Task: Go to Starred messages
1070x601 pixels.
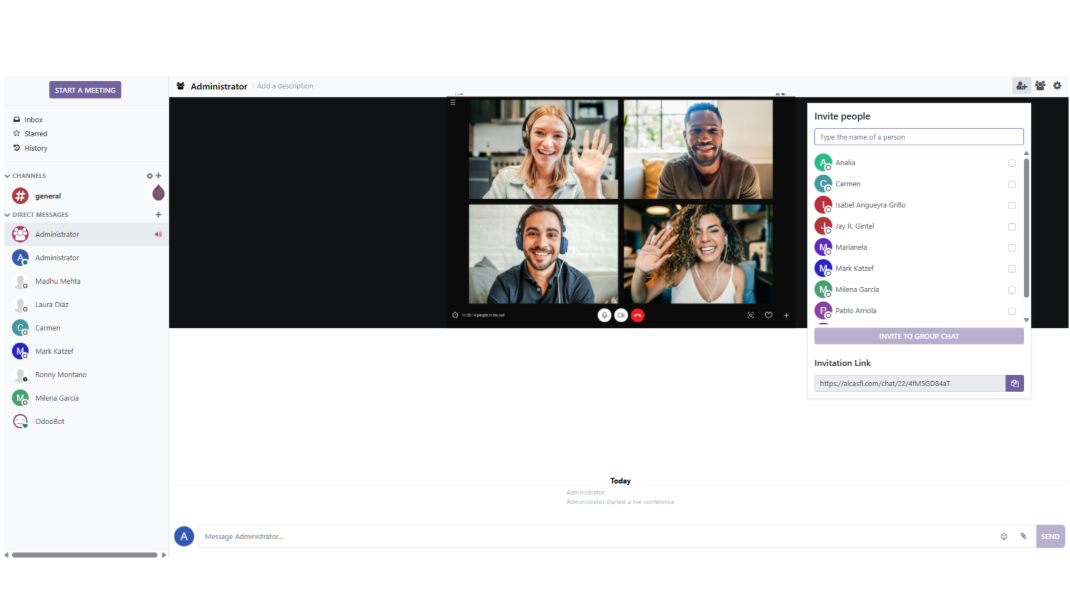Action: (35, 134)
